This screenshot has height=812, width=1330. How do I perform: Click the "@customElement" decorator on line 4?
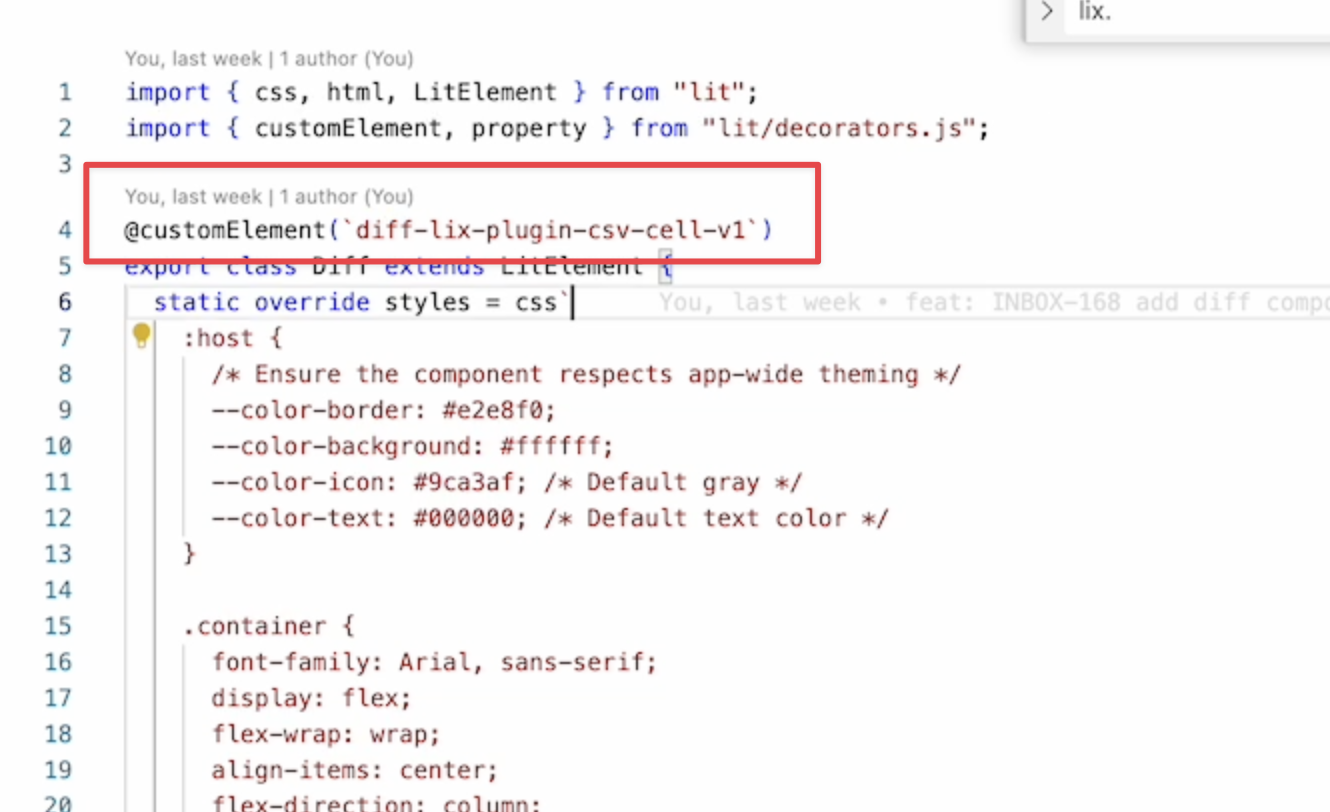click(x=225, y=230)
